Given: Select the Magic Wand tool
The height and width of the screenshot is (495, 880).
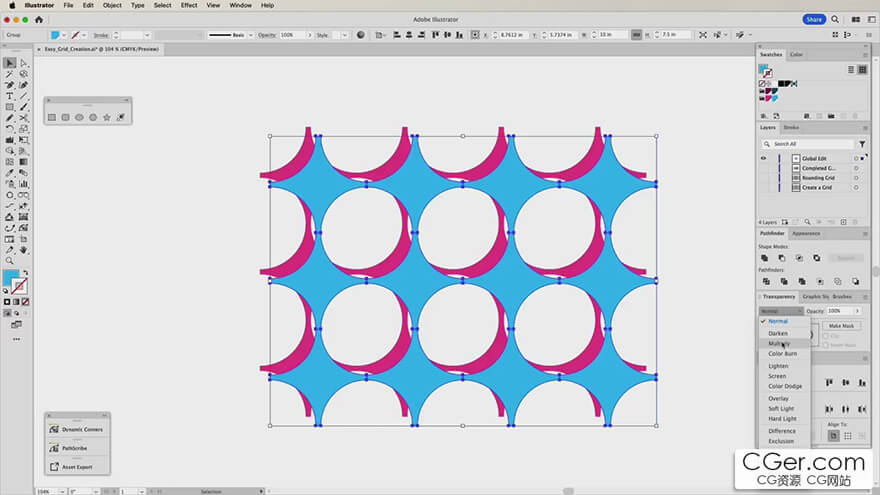Looking at the screenshot, I should (10, 74).
